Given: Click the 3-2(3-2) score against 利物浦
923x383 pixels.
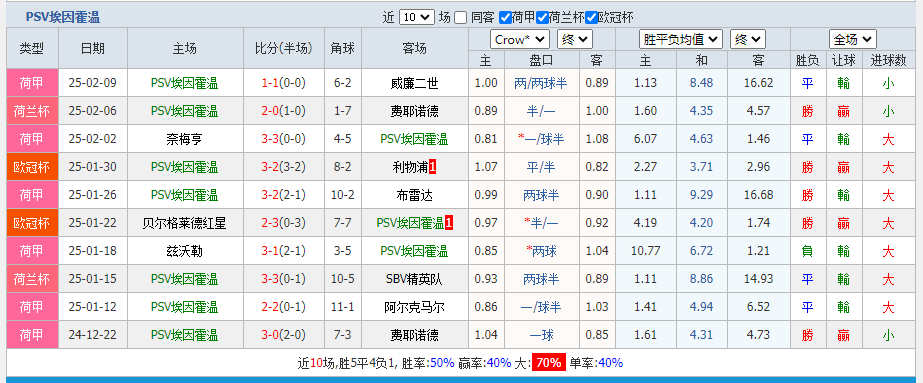Looking at the screenshot, I should 284,167.
